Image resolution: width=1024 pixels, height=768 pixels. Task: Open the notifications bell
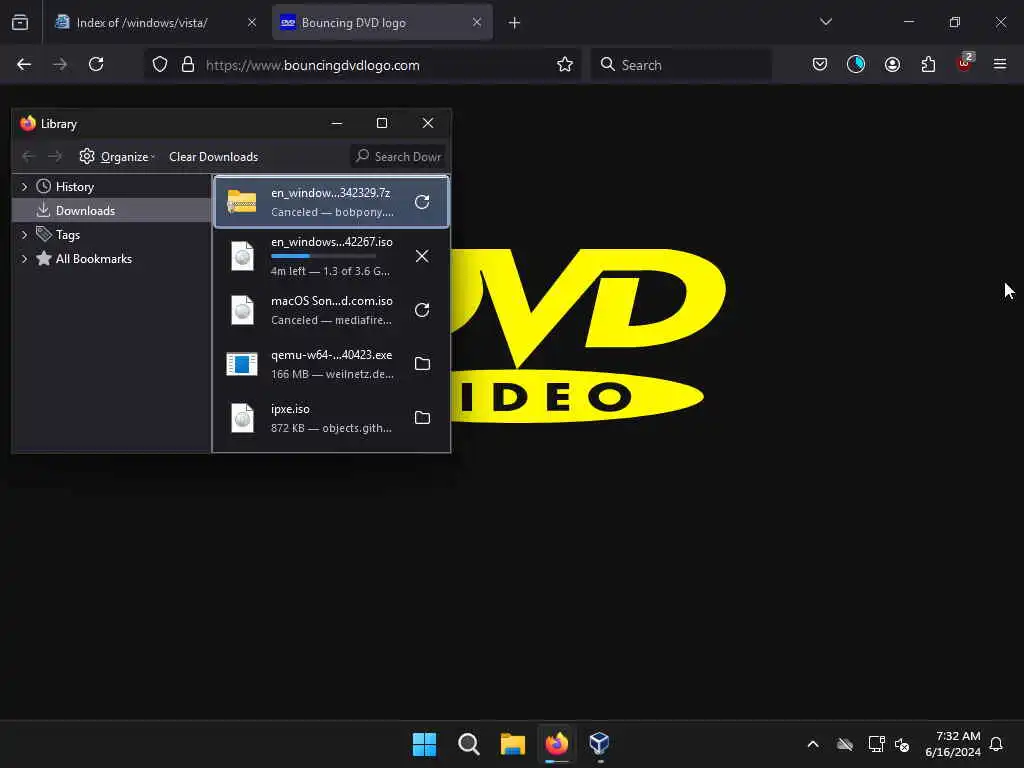point(997,744)
